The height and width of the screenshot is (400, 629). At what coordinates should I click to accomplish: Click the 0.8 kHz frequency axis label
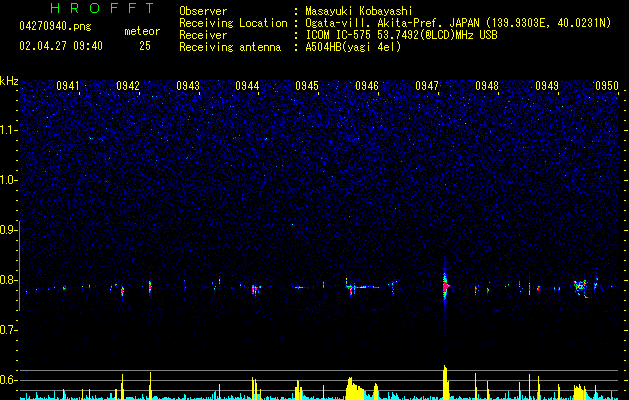[x=8, y=280]
